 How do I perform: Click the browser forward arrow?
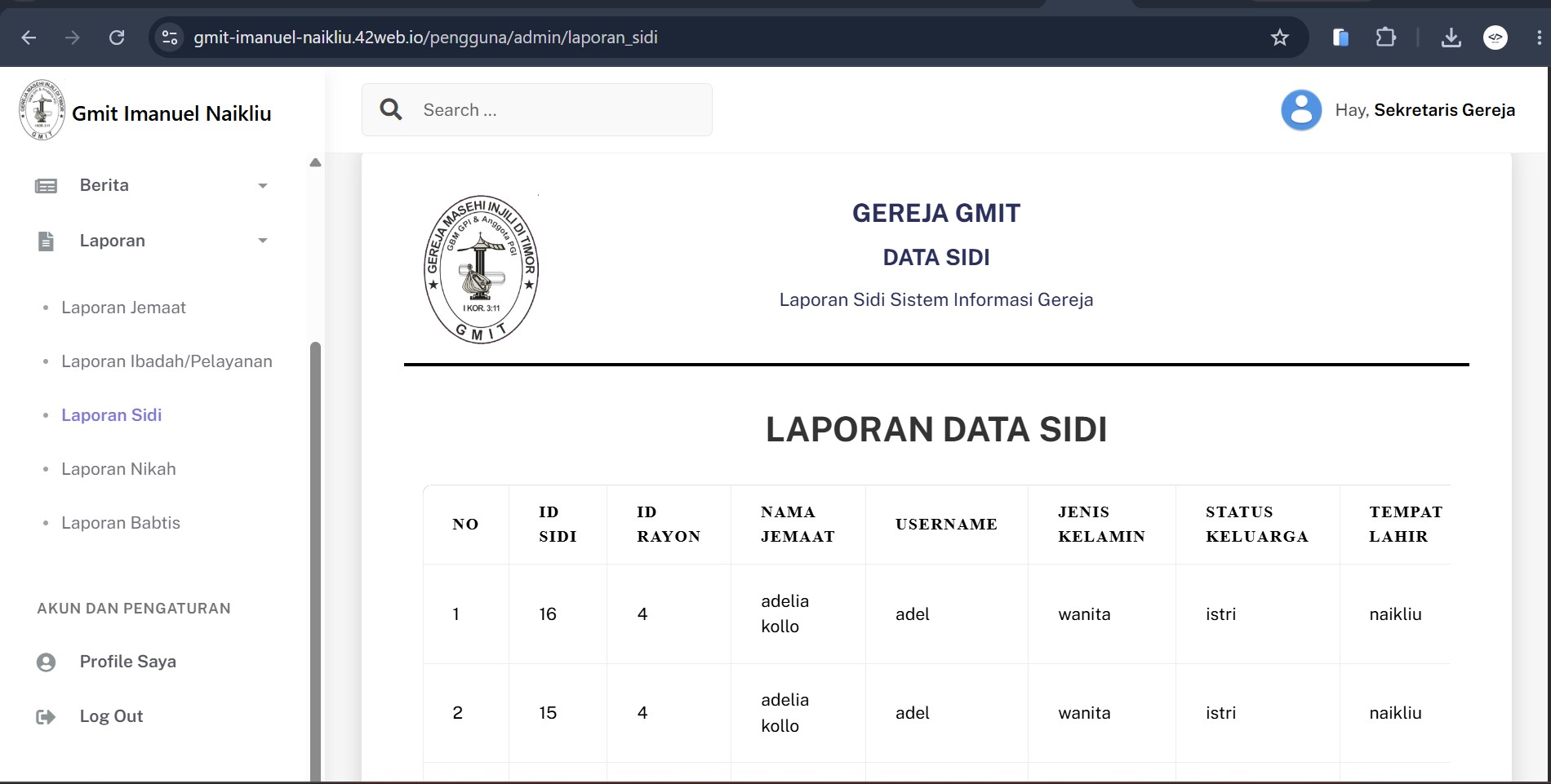73,38
